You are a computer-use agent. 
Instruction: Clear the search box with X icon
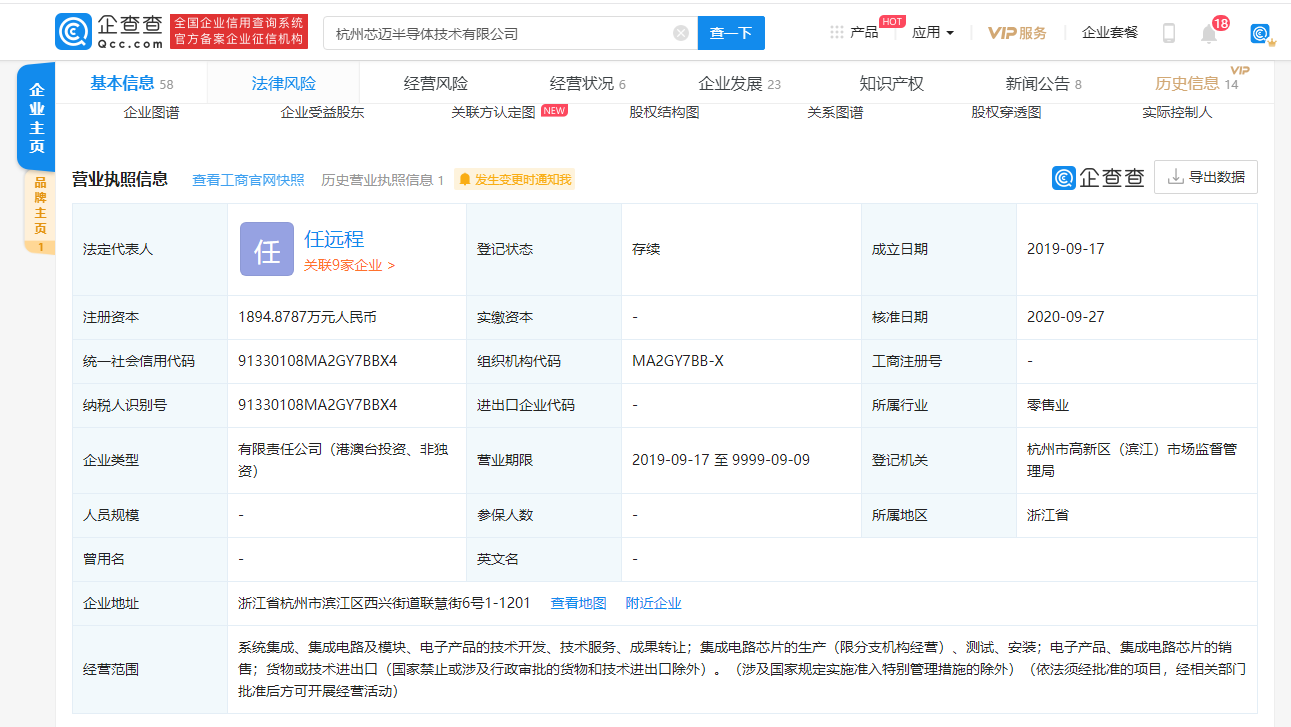681,33
